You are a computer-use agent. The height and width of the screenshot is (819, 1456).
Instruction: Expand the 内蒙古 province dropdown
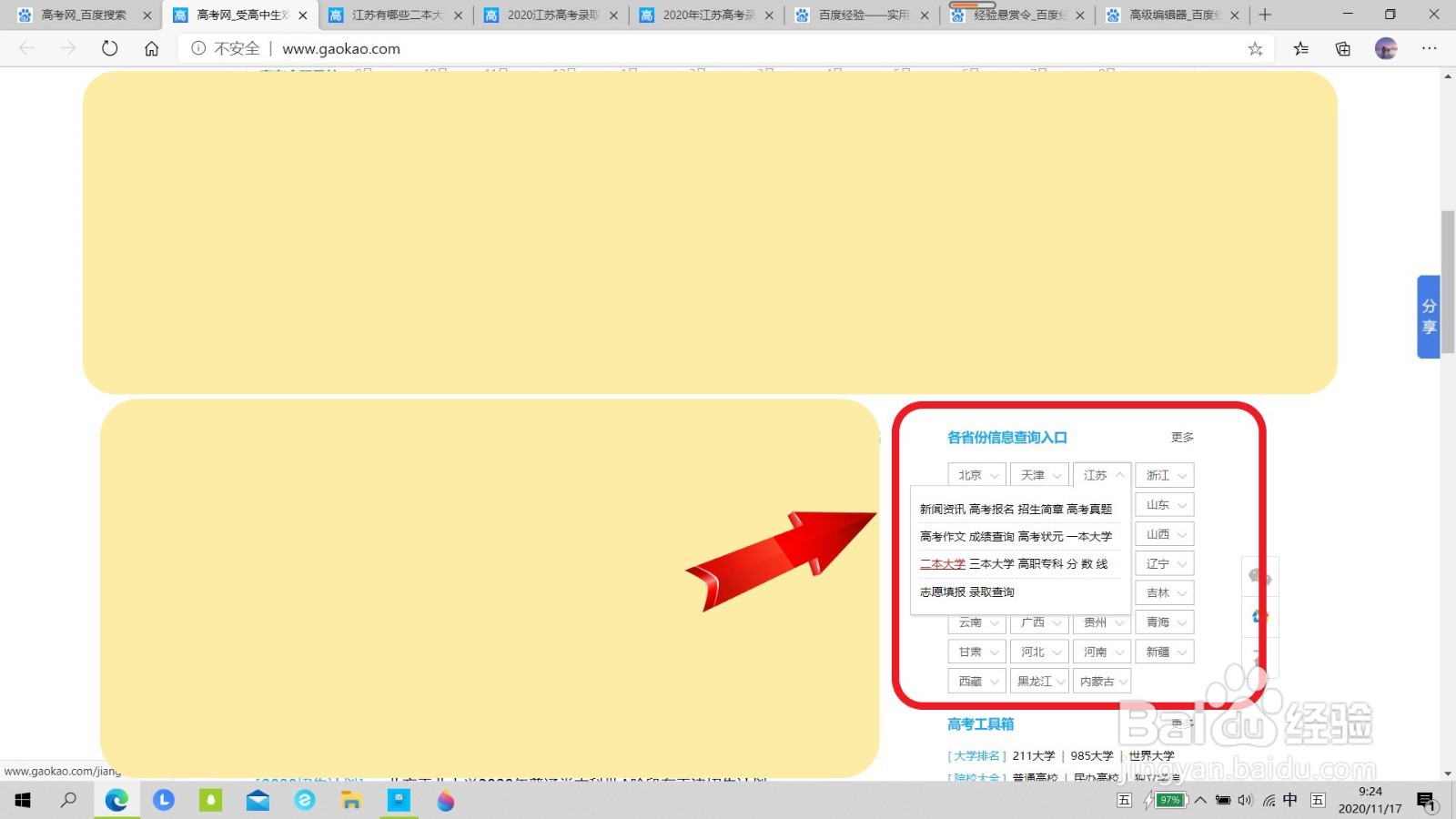click(1102, 681)
